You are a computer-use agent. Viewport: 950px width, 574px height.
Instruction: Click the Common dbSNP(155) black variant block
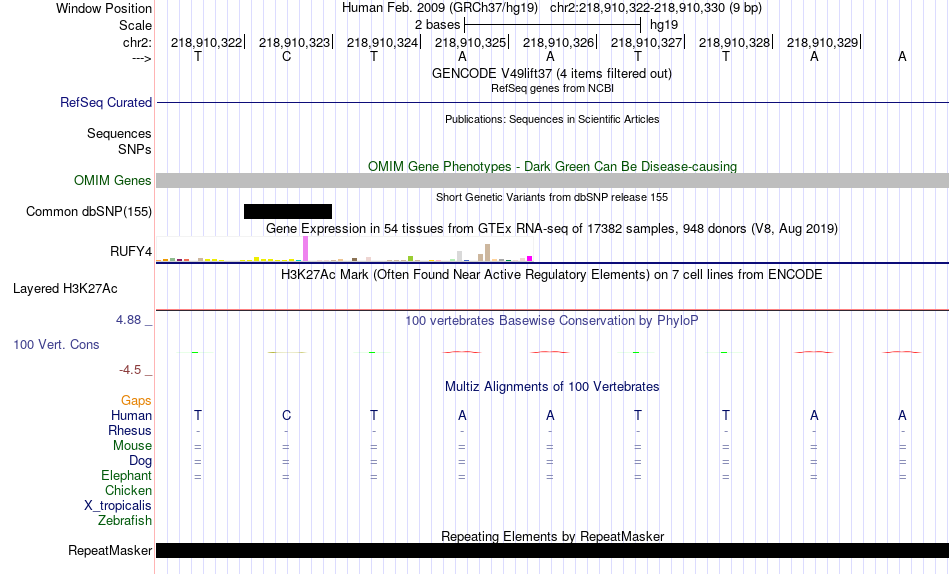tap(288, 212)
